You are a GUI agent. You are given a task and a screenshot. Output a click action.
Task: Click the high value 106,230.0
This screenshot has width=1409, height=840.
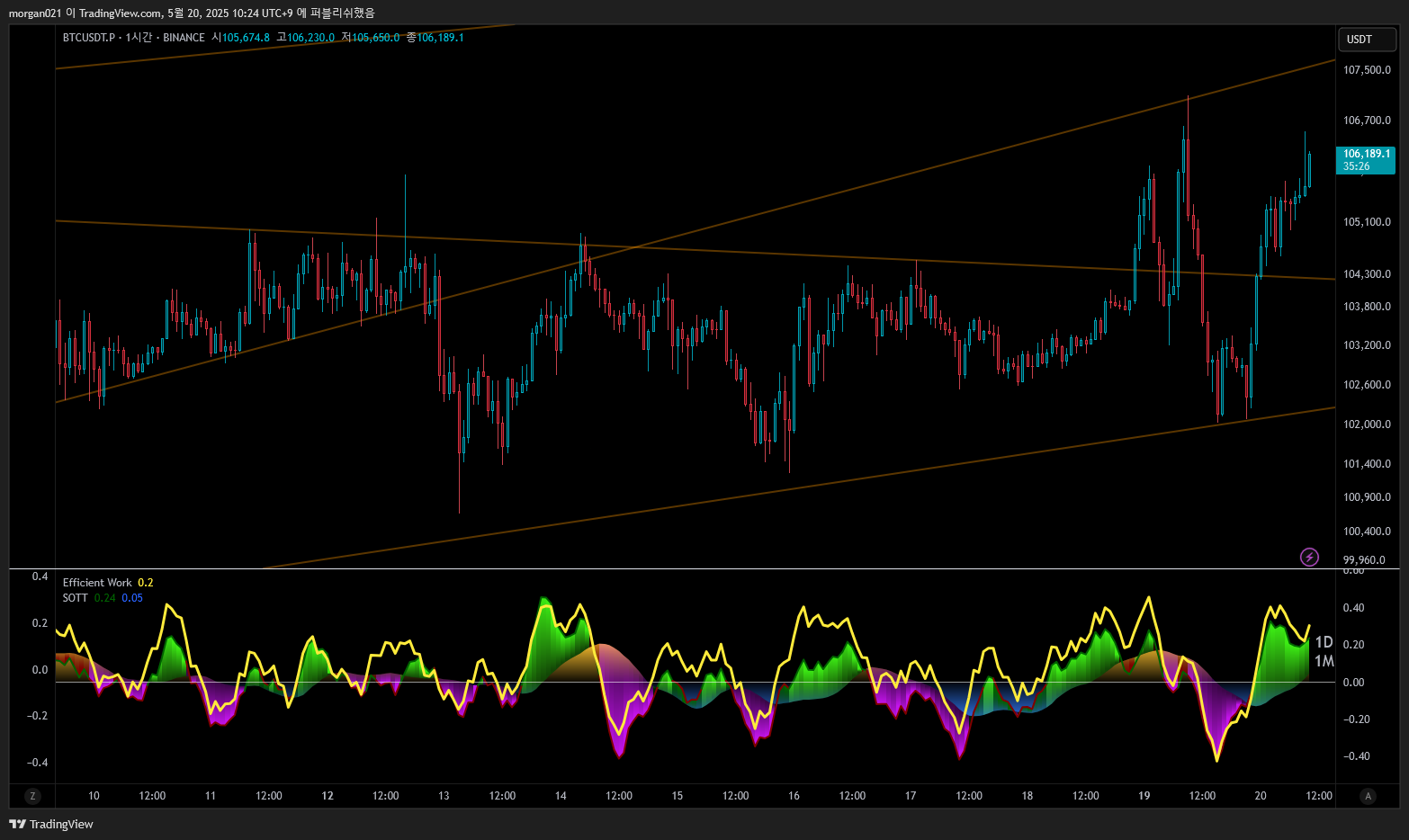click(310, 38)
